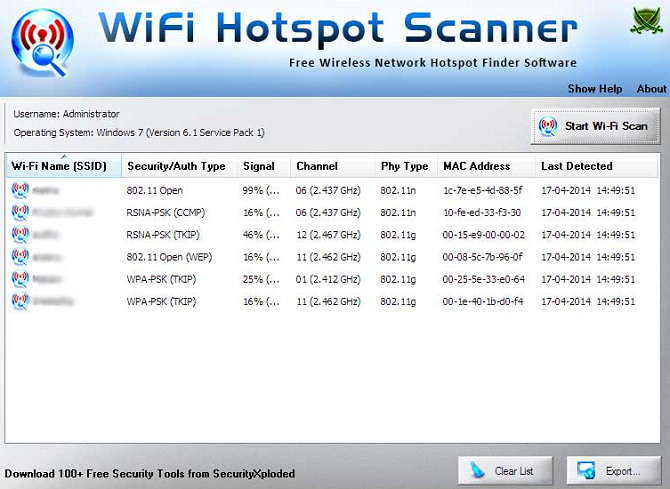The width and height of the screenshot is (670, 489).
Task: Sort by Last Detected column header
Action: (x=597, y=166)
